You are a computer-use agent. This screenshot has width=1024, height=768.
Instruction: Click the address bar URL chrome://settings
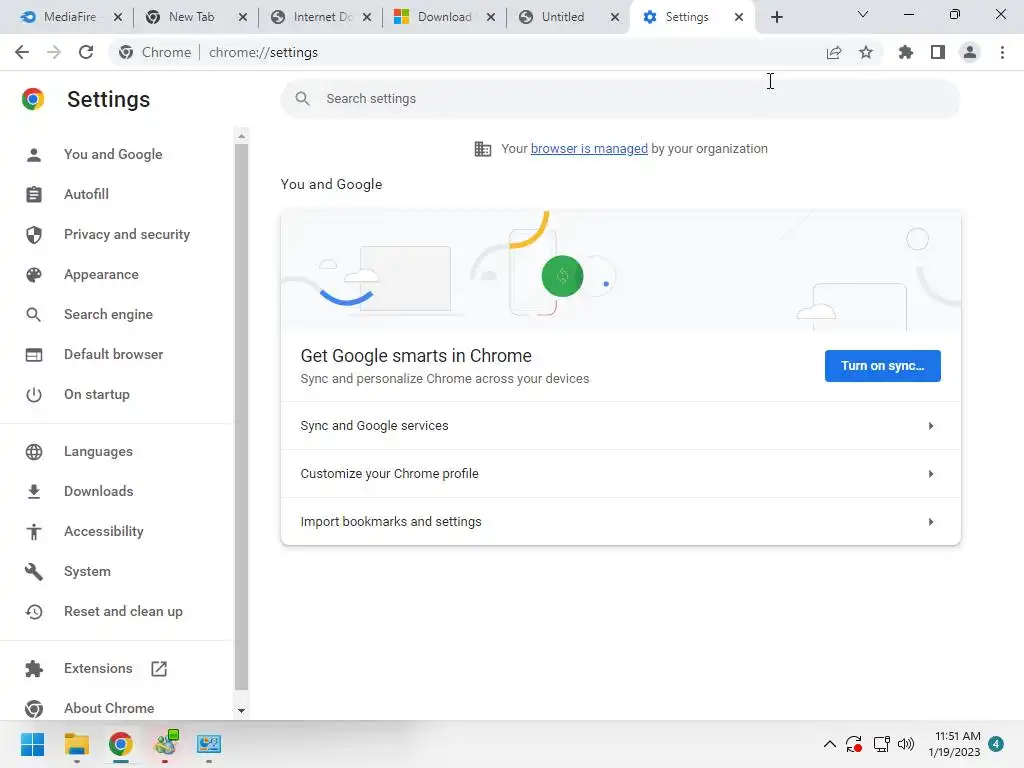pyautogui.click(x=263, y=52)
